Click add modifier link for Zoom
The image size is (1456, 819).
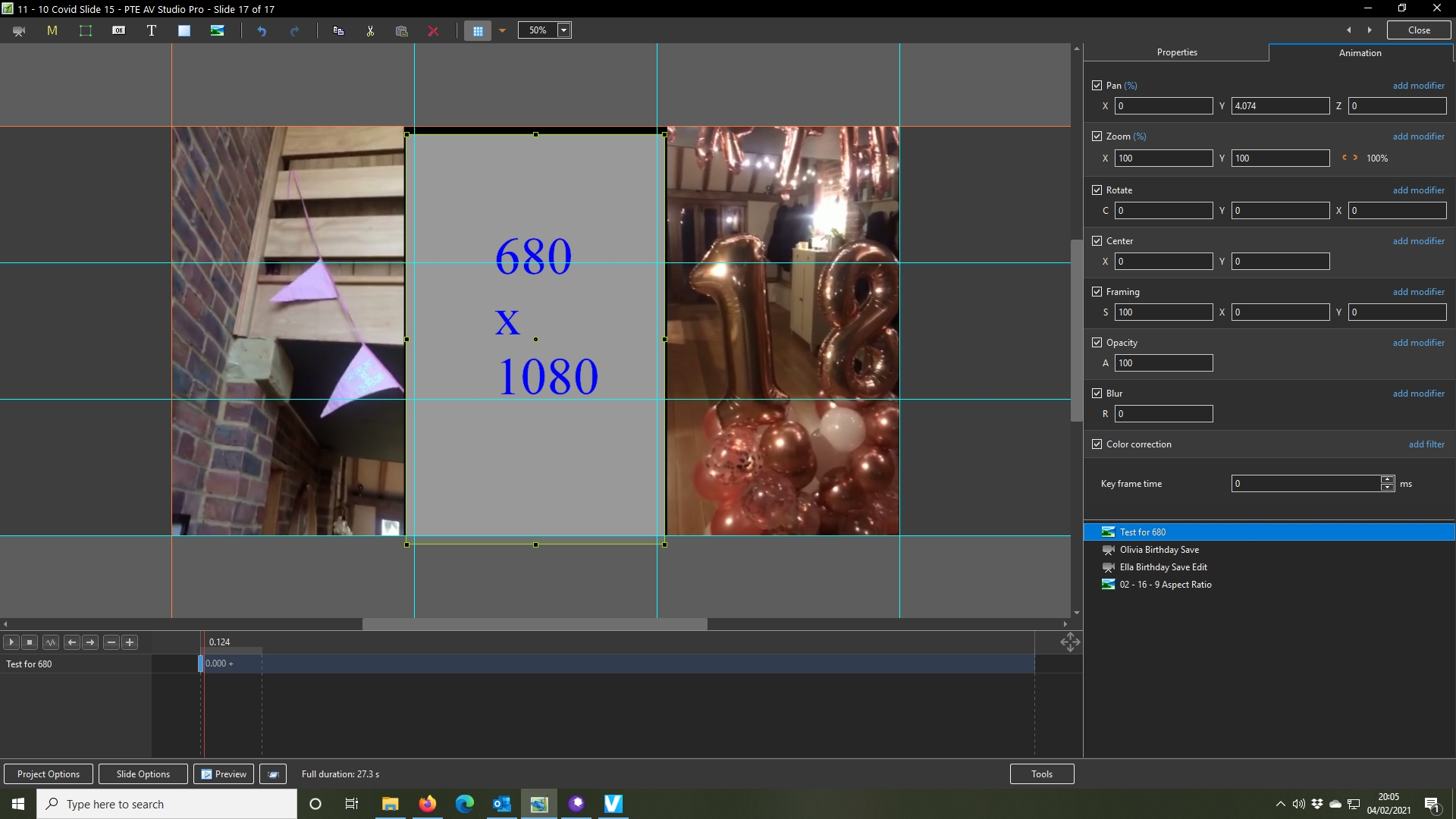point(1418,136)
